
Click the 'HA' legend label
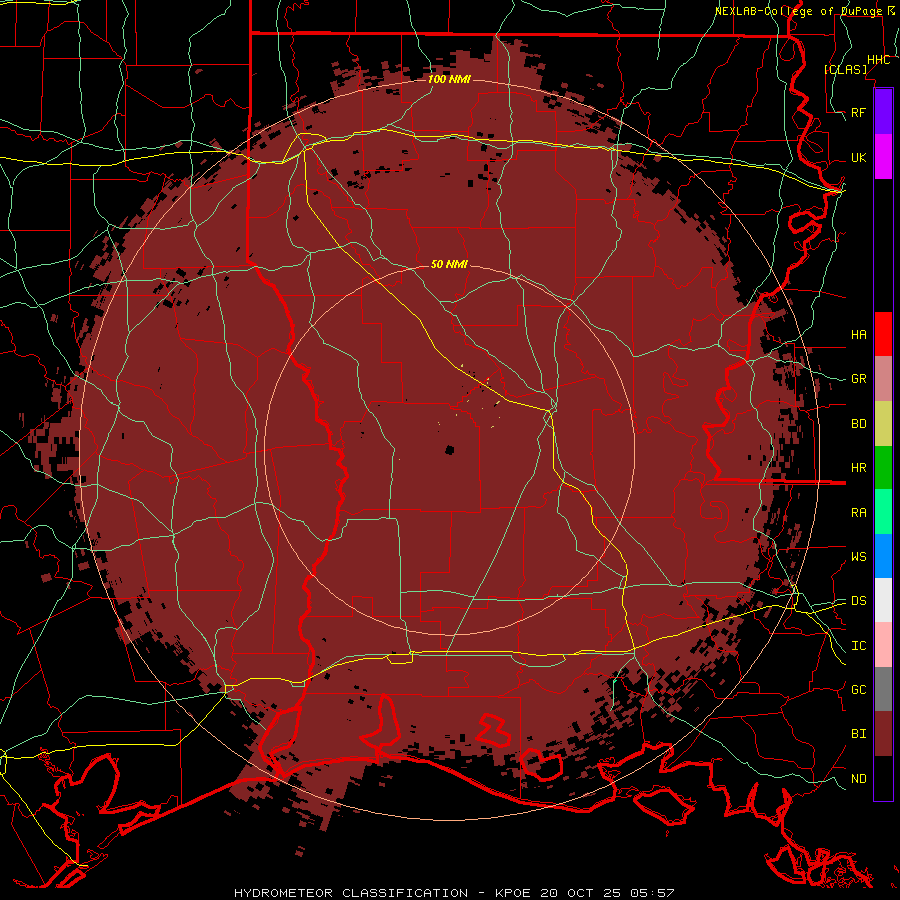pos(858,334)
